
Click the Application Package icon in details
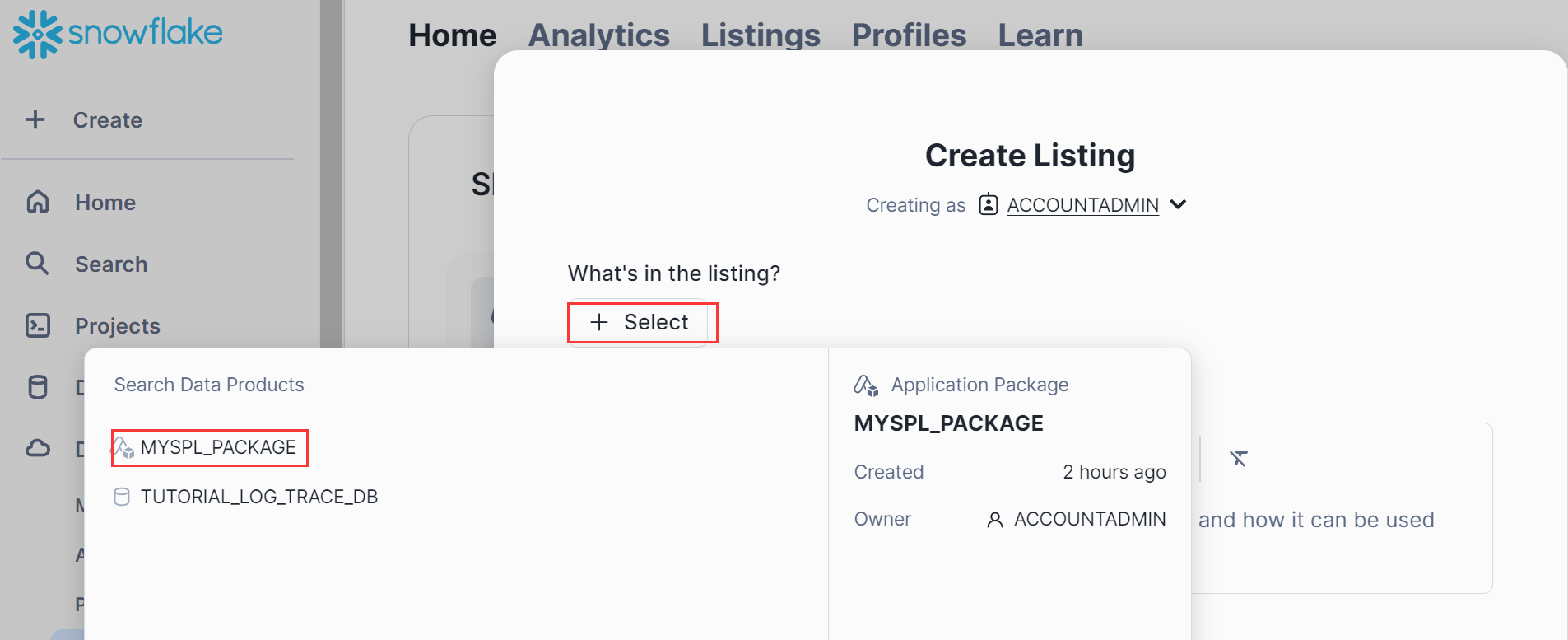tap(866, 385)
